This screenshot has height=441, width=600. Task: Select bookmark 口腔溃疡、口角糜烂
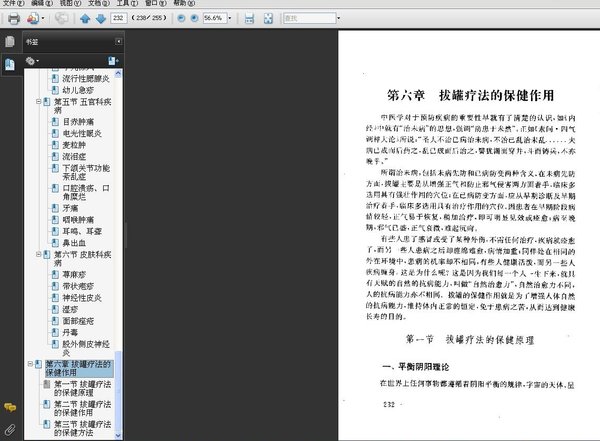click(86, 192)
